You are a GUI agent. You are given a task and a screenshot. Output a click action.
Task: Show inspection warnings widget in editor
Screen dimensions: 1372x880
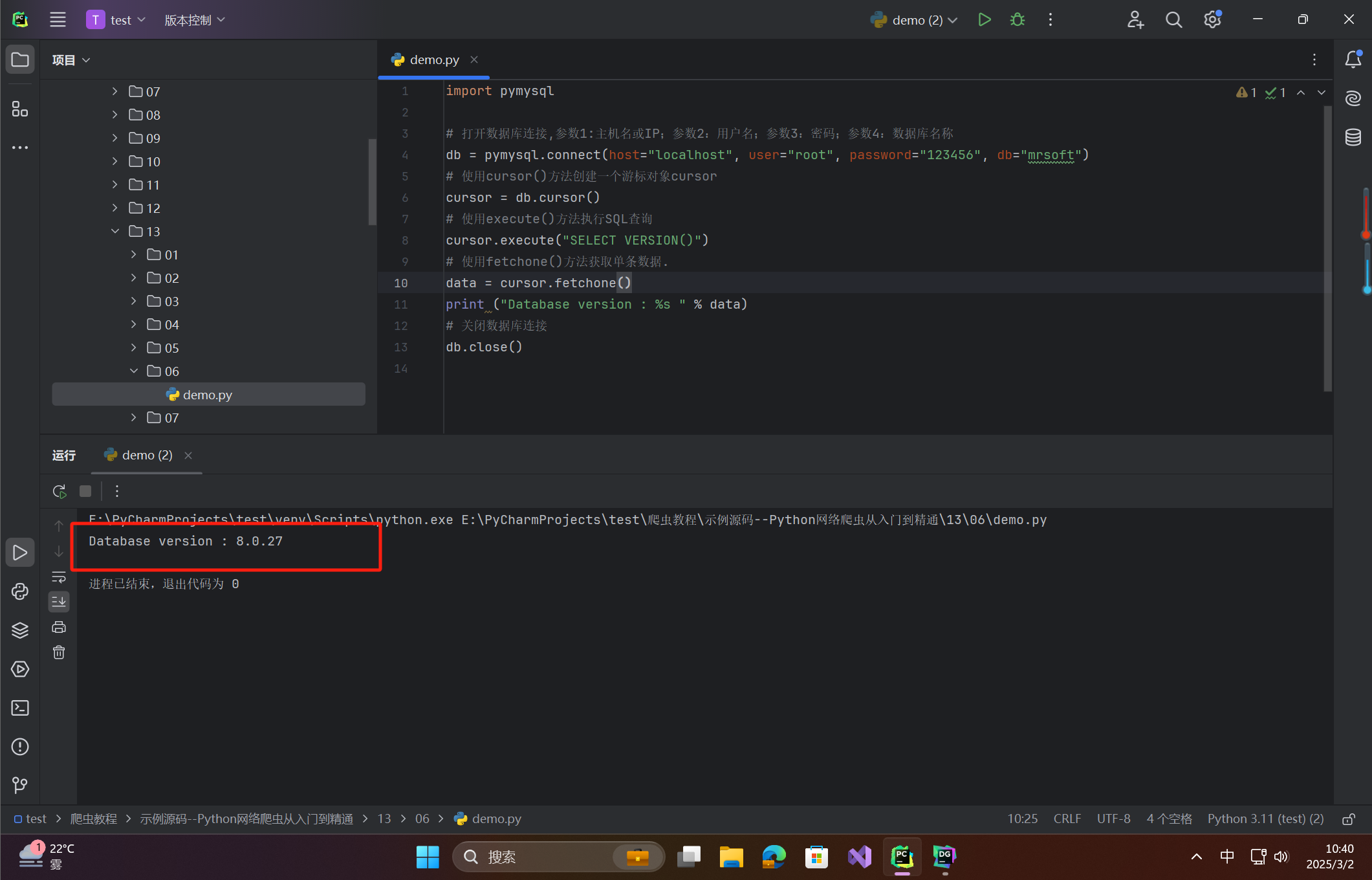pos(1260,93)
